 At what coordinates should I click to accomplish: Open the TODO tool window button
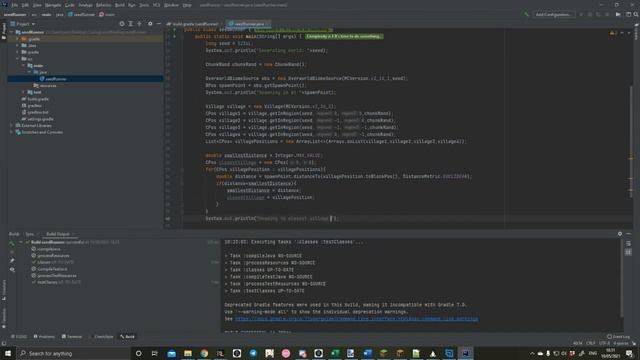pyautogui.click(x=19, y=337)
